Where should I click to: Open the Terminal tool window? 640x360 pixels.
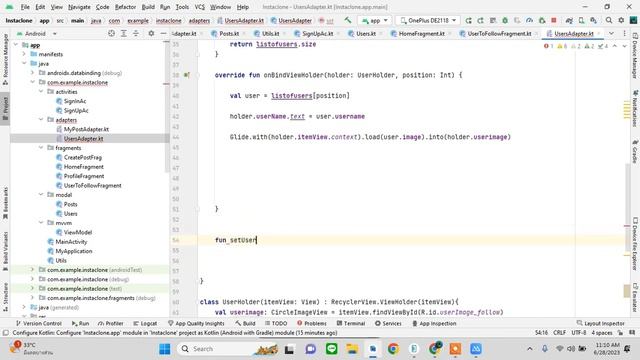[351, 323]
